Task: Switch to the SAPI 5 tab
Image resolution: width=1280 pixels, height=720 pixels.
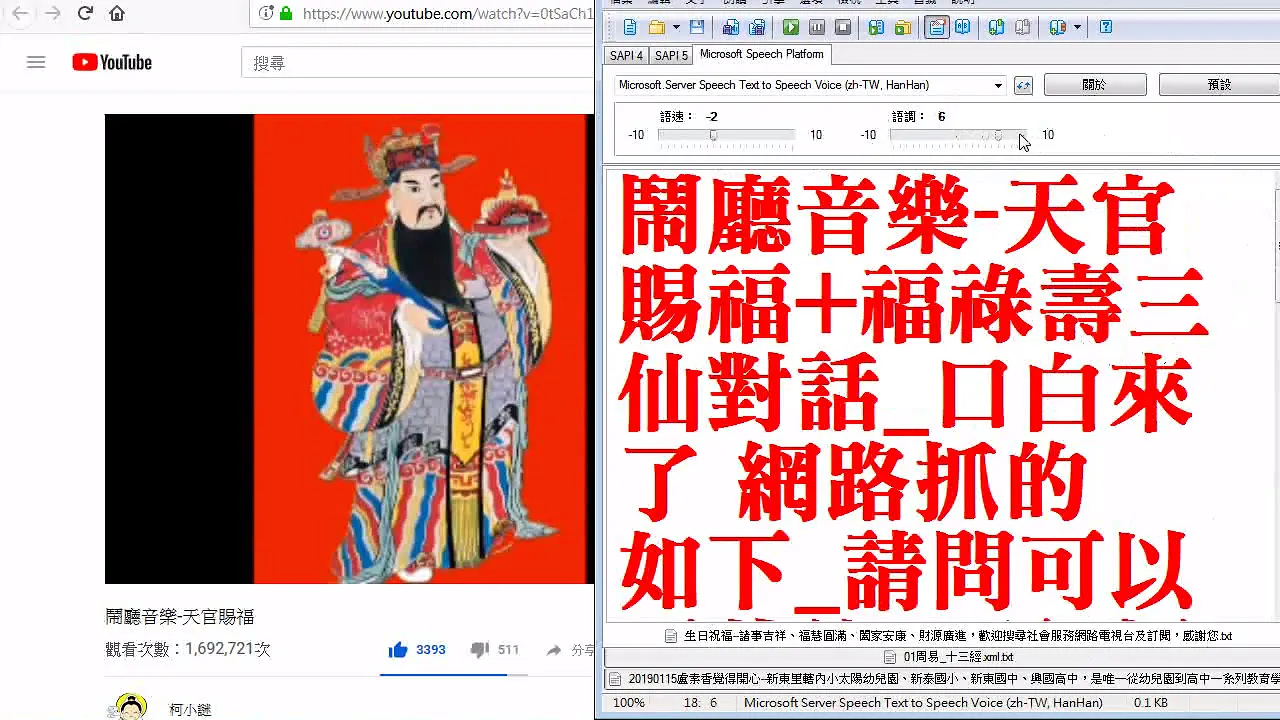Action: coord(671,56)
